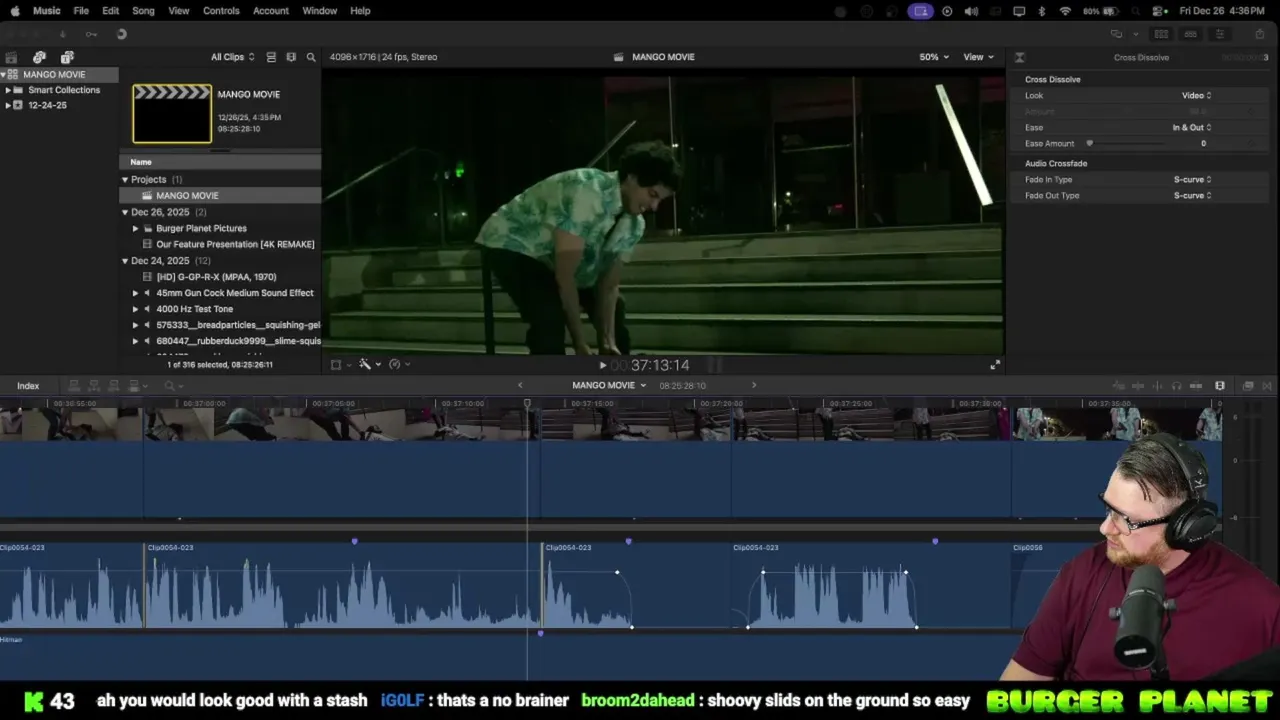This screenshot has width=1280, height=720.
Task: Open the File menu
Action: click(81, 11)
